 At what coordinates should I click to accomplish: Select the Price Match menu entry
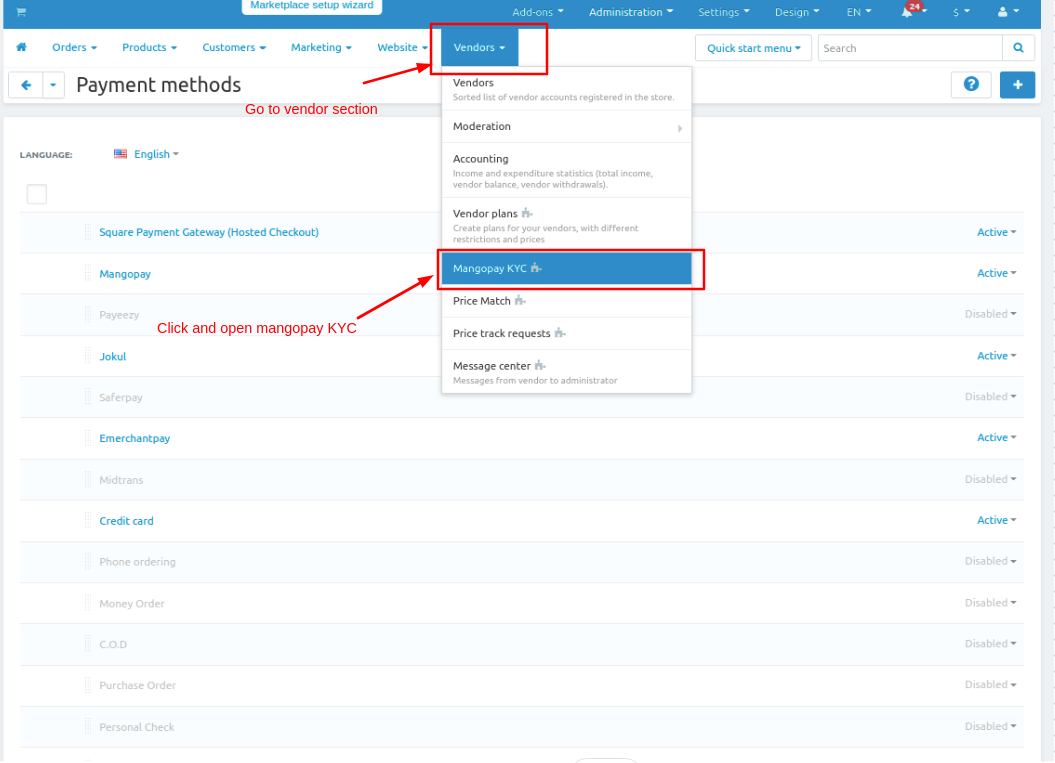tap(566, 301)
